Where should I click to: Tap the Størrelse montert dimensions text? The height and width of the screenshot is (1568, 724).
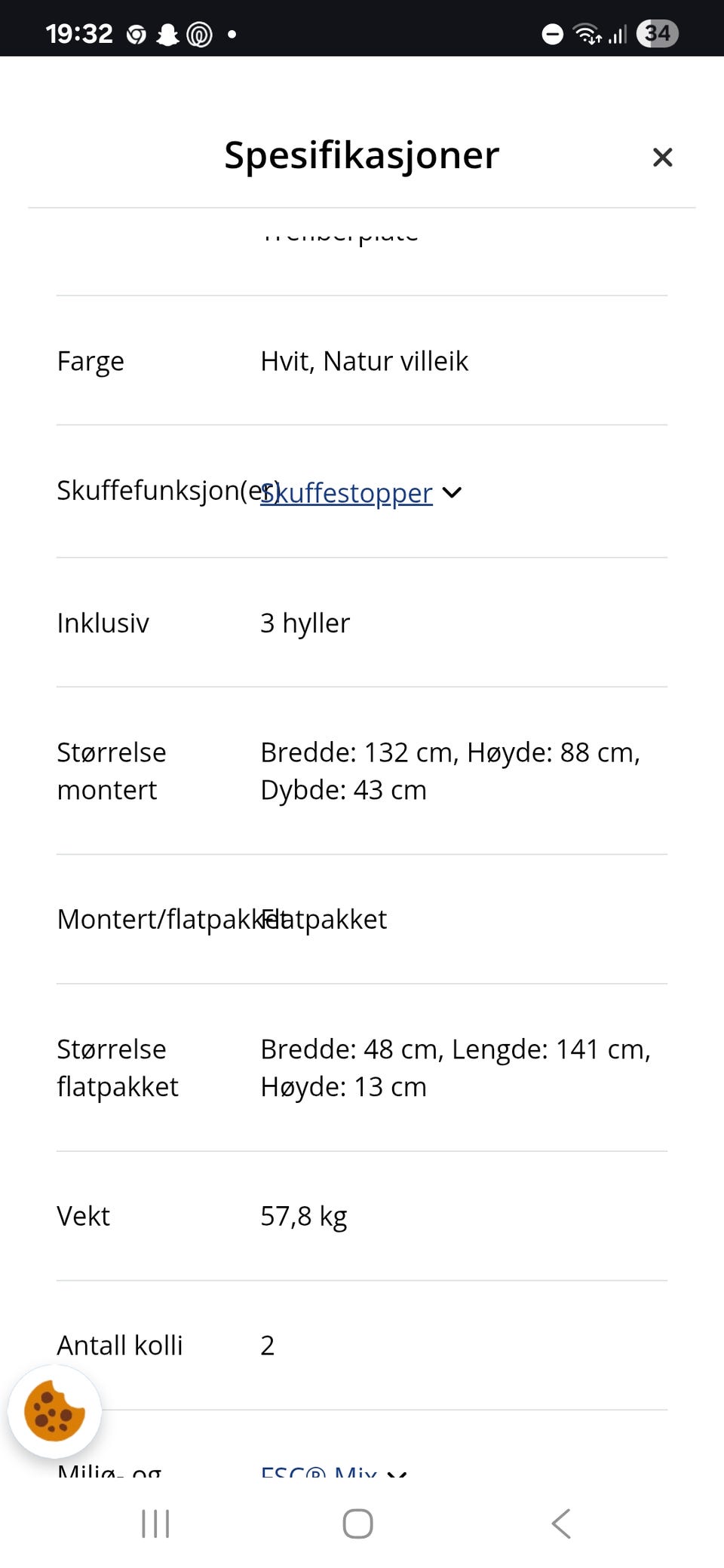[x=450, y=770]
